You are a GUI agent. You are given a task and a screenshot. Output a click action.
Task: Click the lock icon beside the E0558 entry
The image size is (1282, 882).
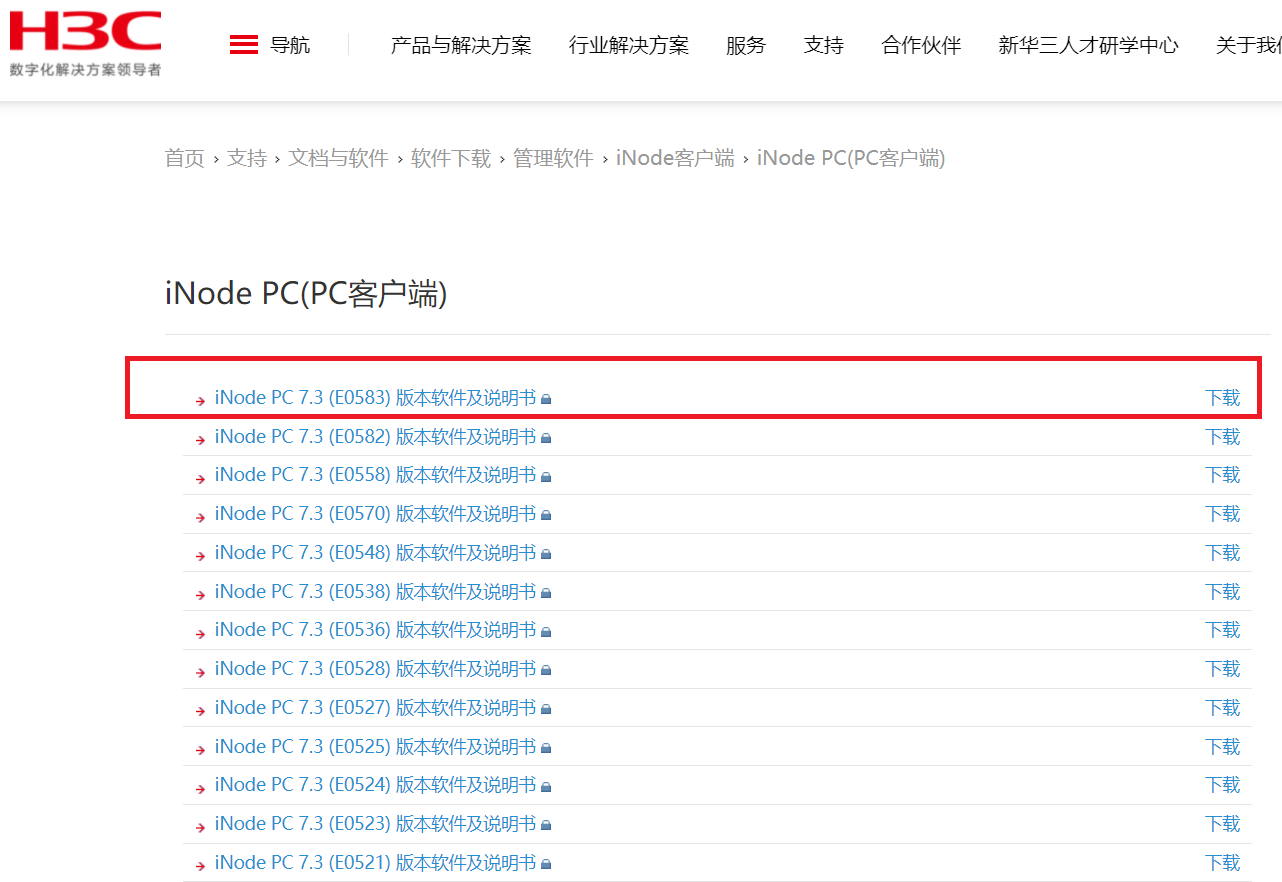[546, 476]
